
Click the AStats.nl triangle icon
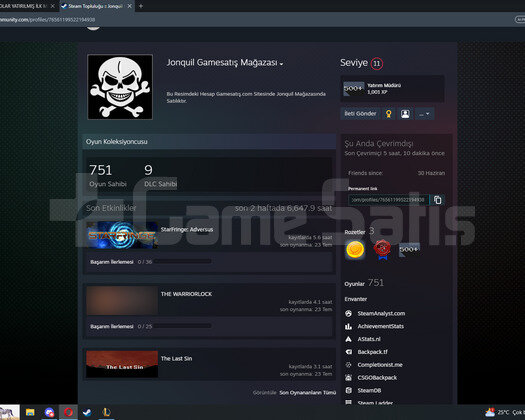349,339
